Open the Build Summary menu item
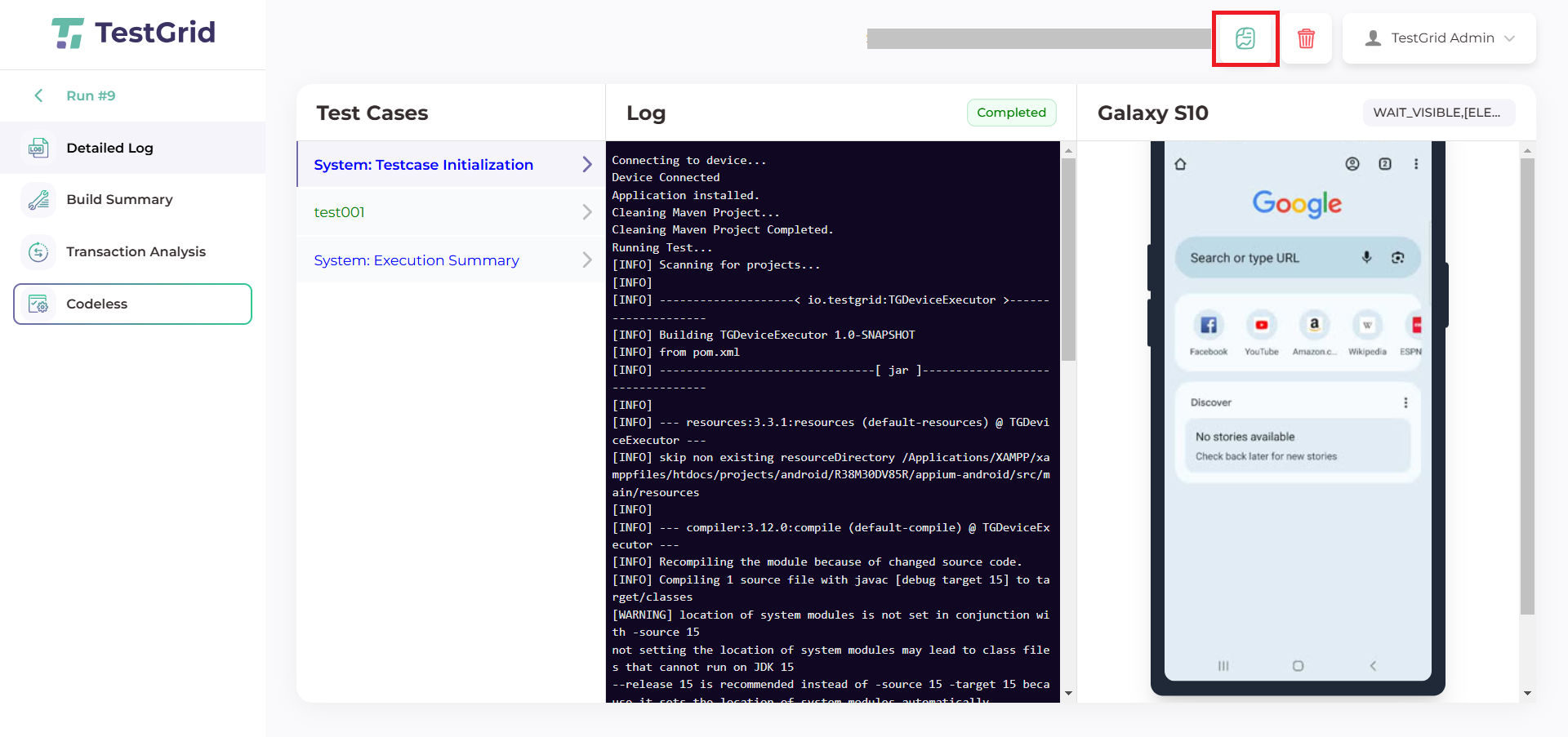Screen dimensions: 1568x737 tap(132, 199)
